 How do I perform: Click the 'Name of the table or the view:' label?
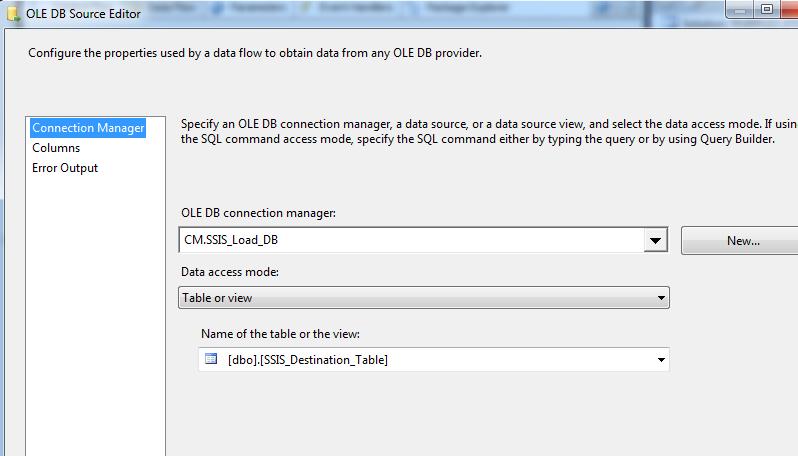coord(280,334)
